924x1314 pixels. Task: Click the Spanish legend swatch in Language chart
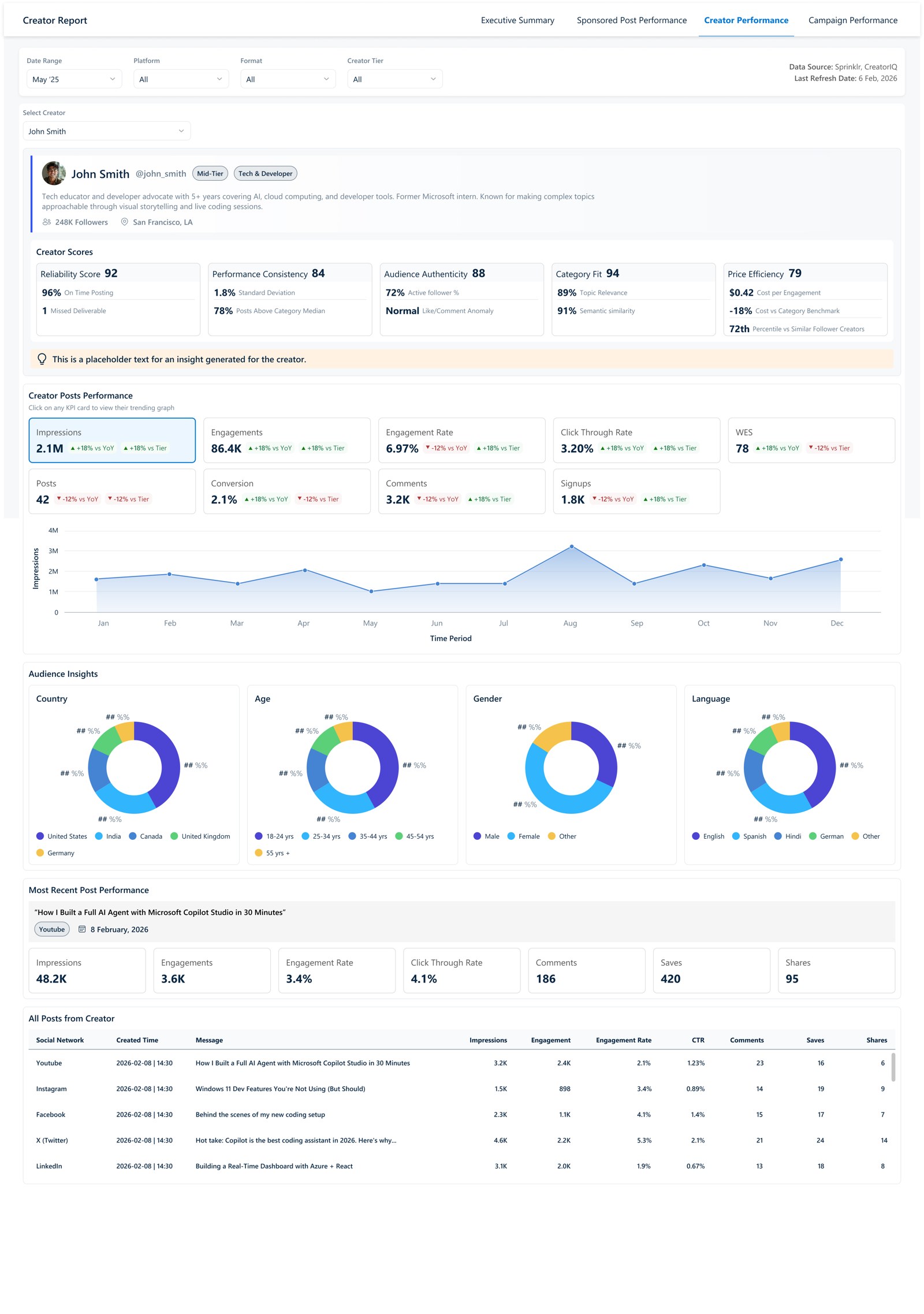[736, 836]
